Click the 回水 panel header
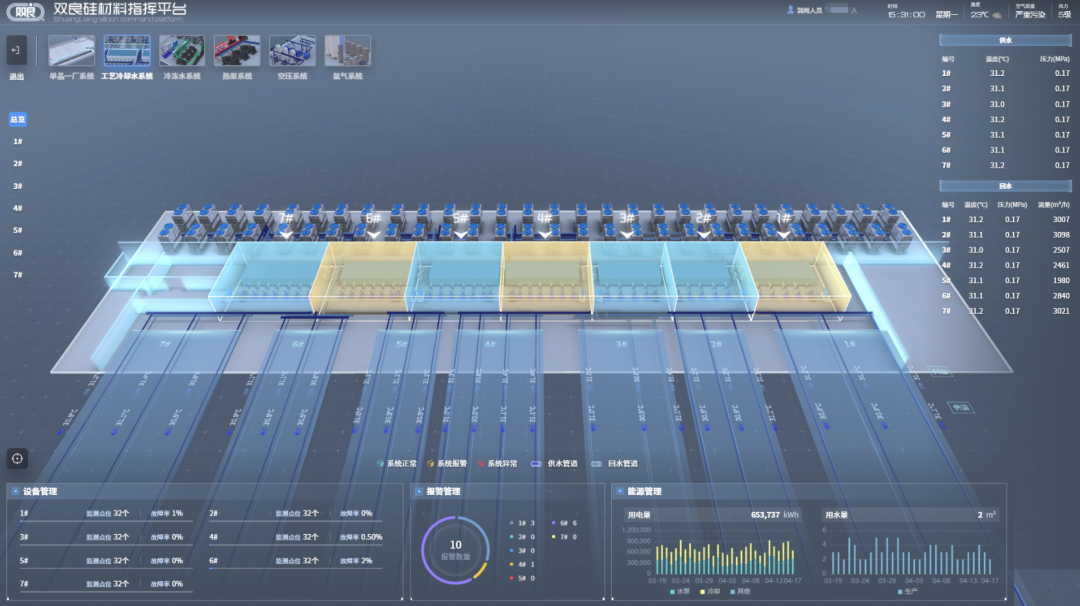The image size is (1080, 606). pos(1005,186)
